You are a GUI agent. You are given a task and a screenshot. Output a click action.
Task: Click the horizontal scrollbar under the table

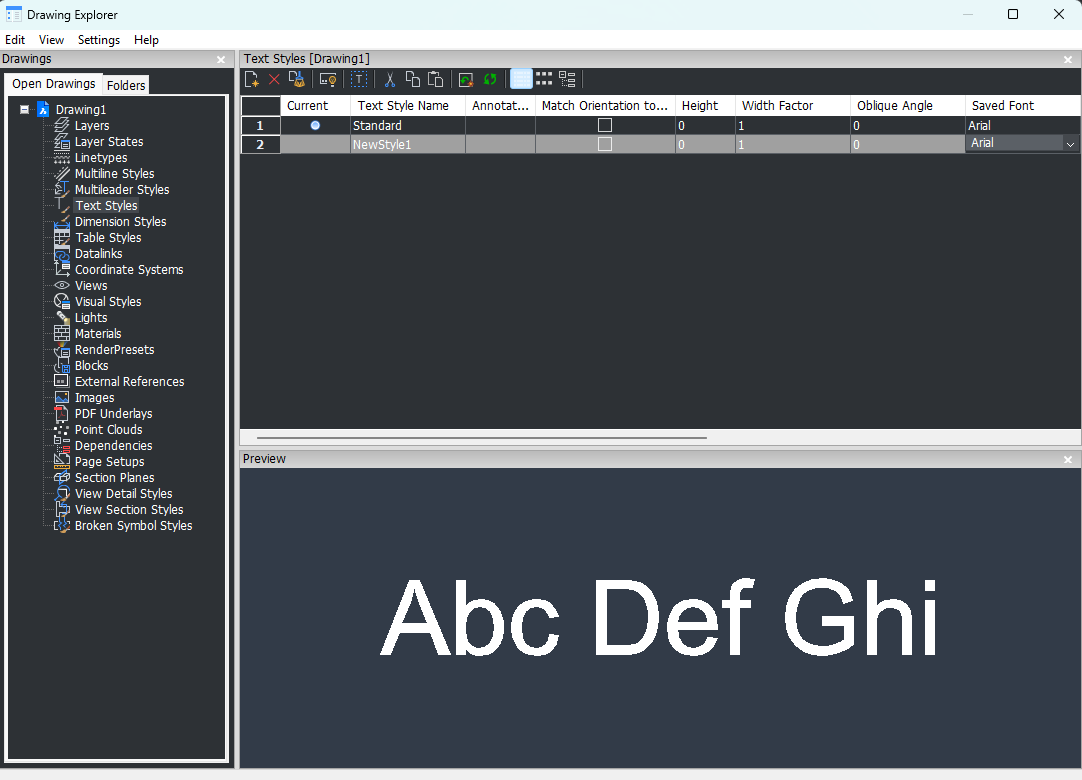[481, 437]
